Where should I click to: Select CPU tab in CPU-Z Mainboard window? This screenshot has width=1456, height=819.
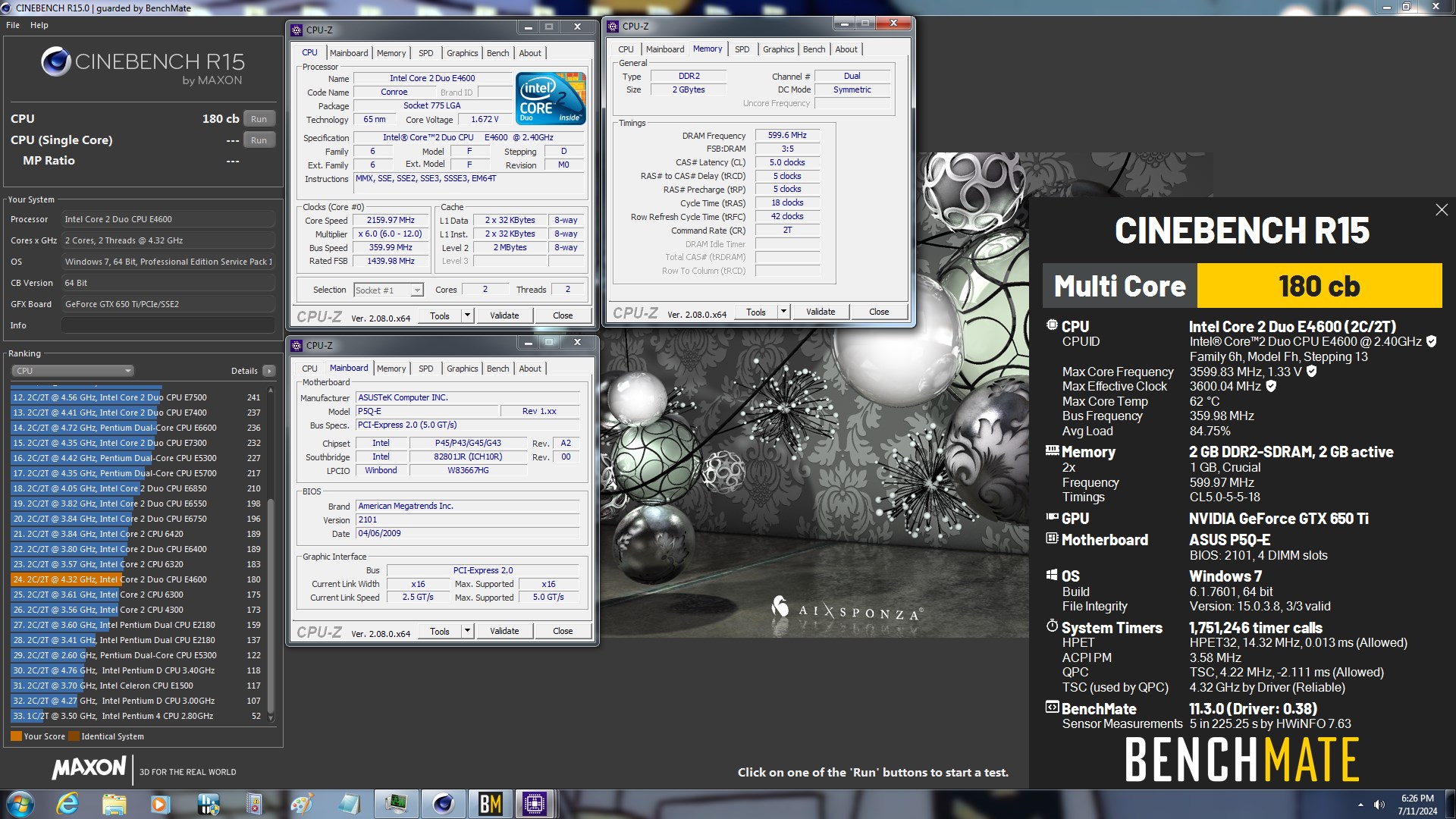coord(309,369)
